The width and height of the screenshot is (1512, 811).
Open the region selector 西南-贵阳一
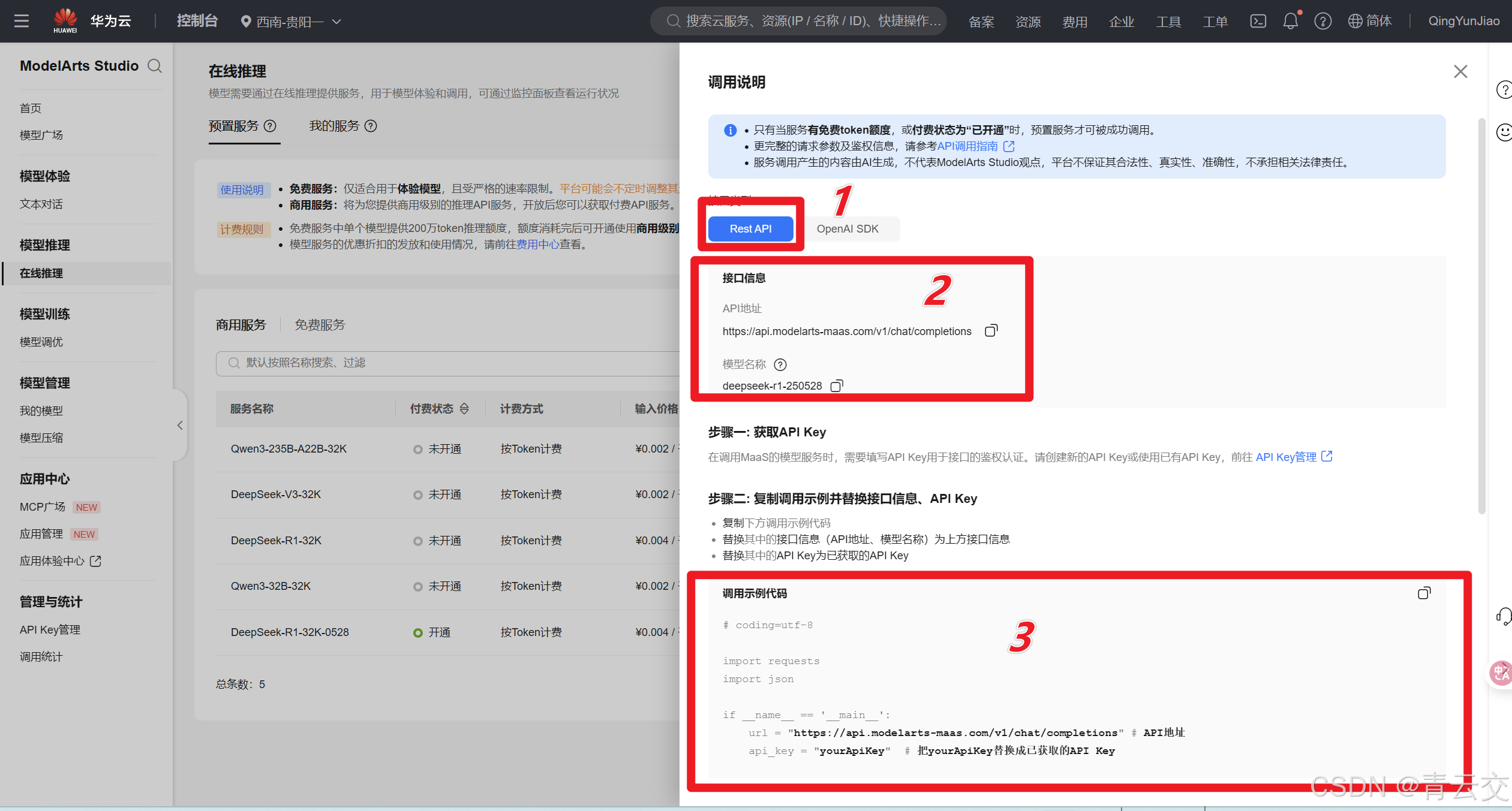(291, 22)
